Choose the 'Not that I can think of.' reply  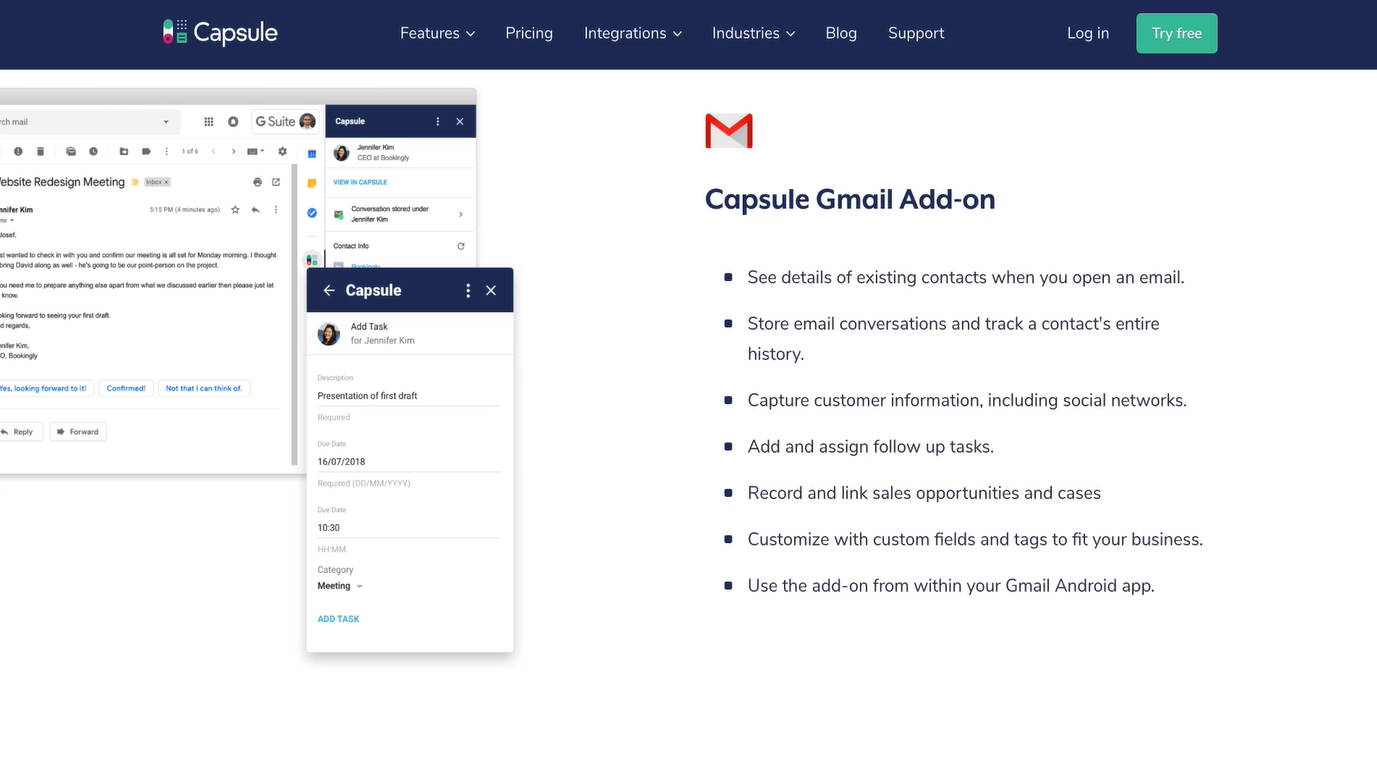tap(204, 388)
